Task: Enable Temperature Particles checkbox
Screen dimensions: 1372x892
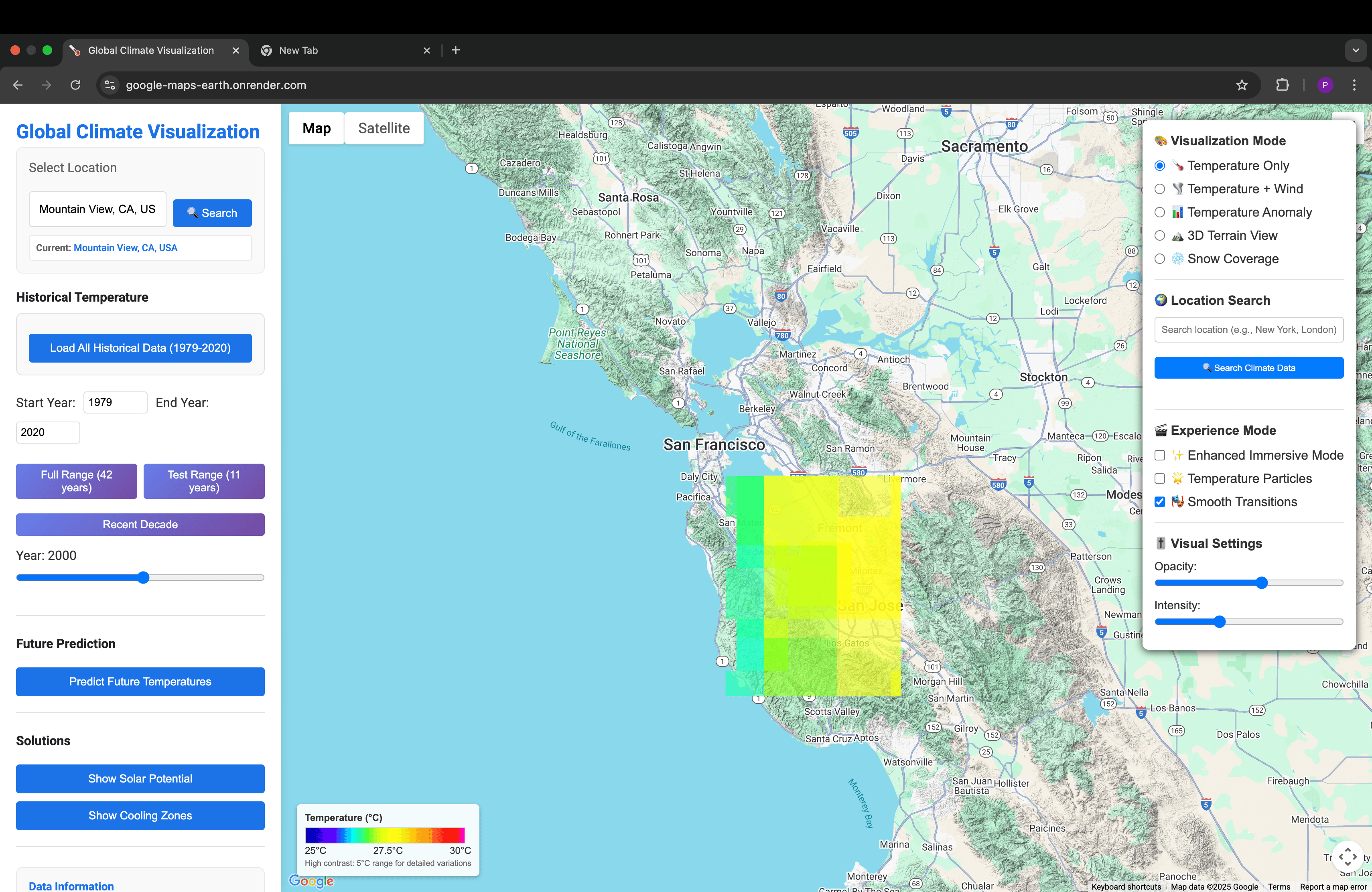Action: 1160,478
